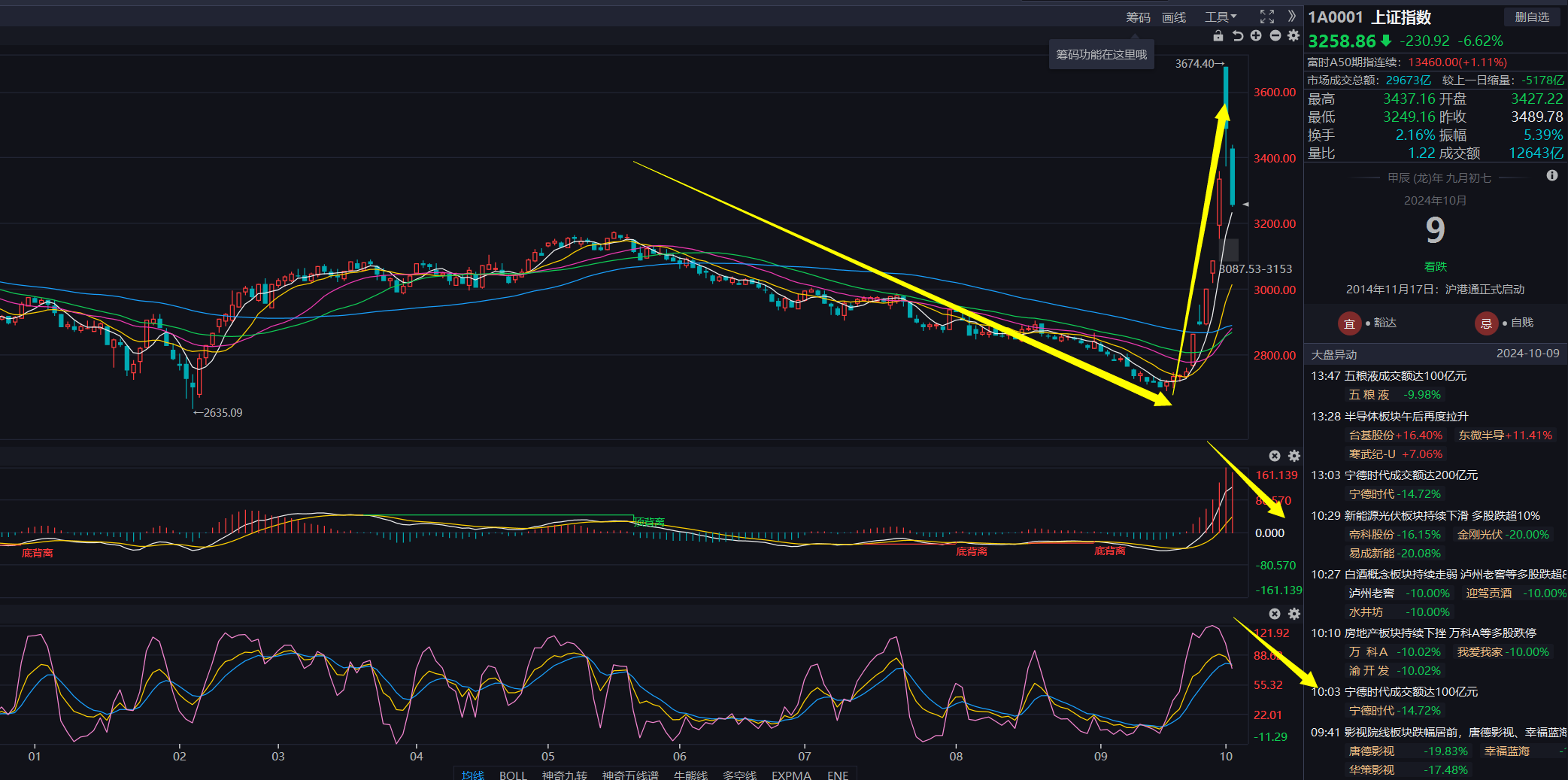Switch to BOLL indicator tab
The height and width of the screenshot is (780, 1568).
(x=513, y=775)
